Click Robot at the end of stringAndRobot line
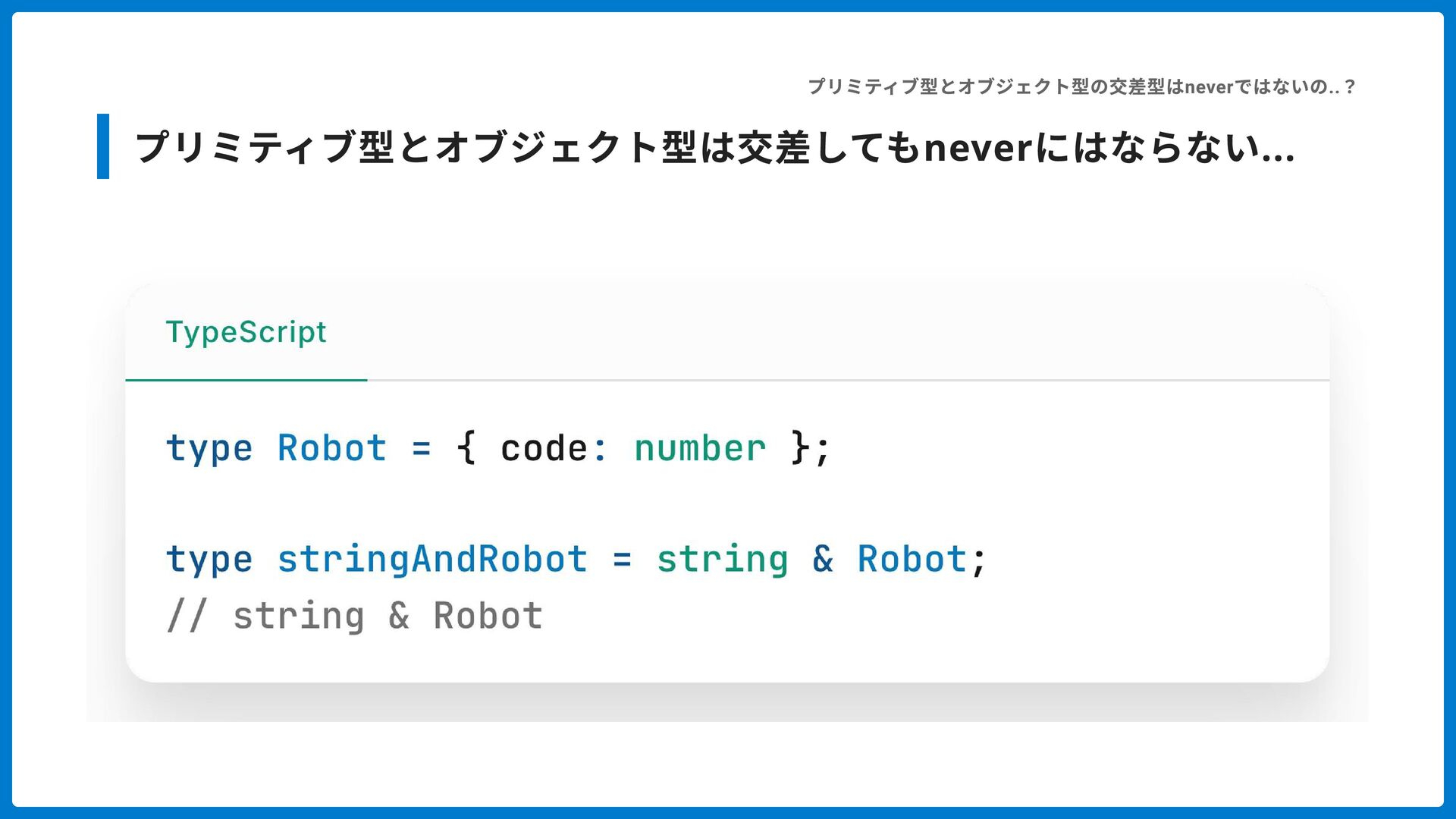 (x=912, y=560)
